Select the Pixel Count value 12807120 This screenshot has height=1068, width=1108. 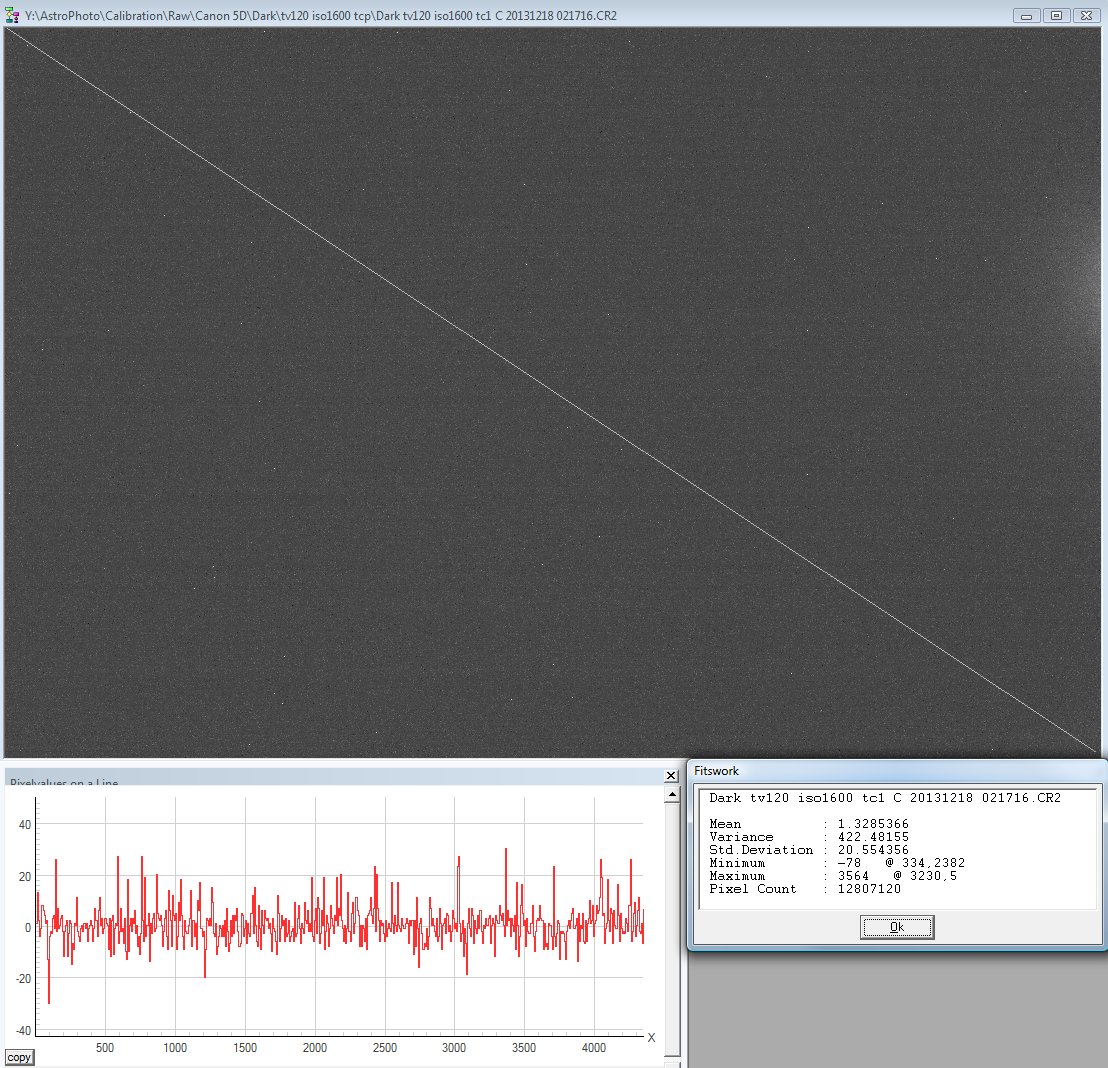[869, 888]
